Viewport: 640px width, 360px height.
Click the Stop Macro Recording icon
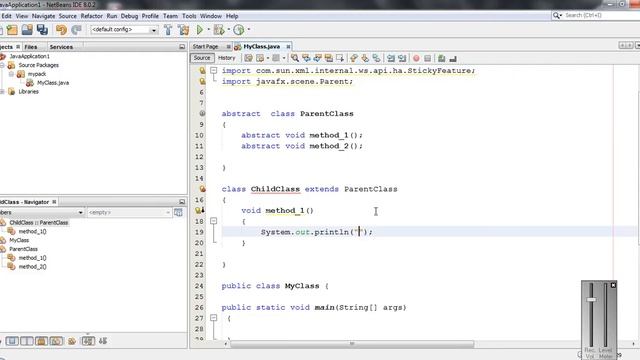[427, 58]
